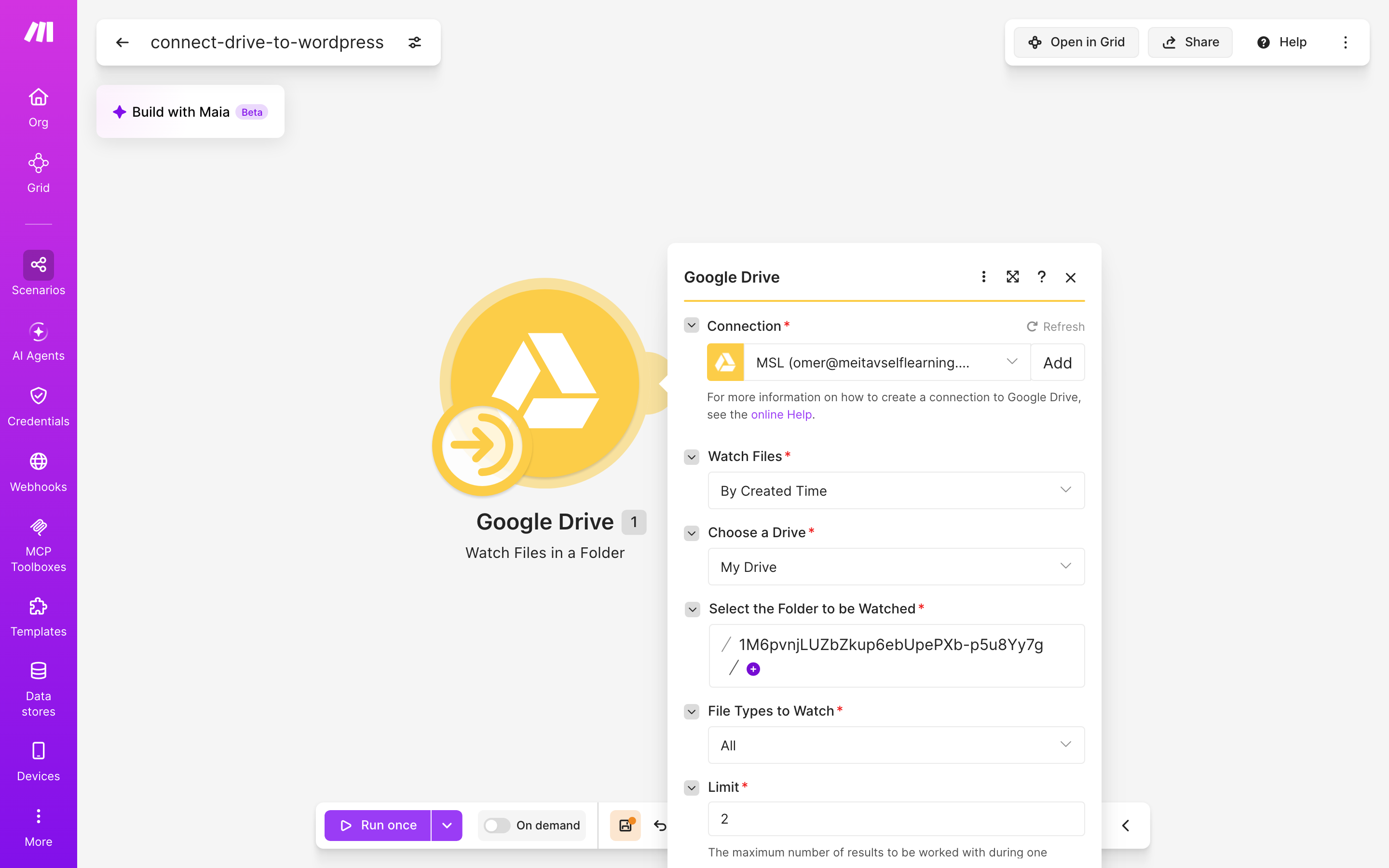Viewport: 1389px width, 868px height.
Task: Open the More sidebar menu
Action: pos(39,827)
